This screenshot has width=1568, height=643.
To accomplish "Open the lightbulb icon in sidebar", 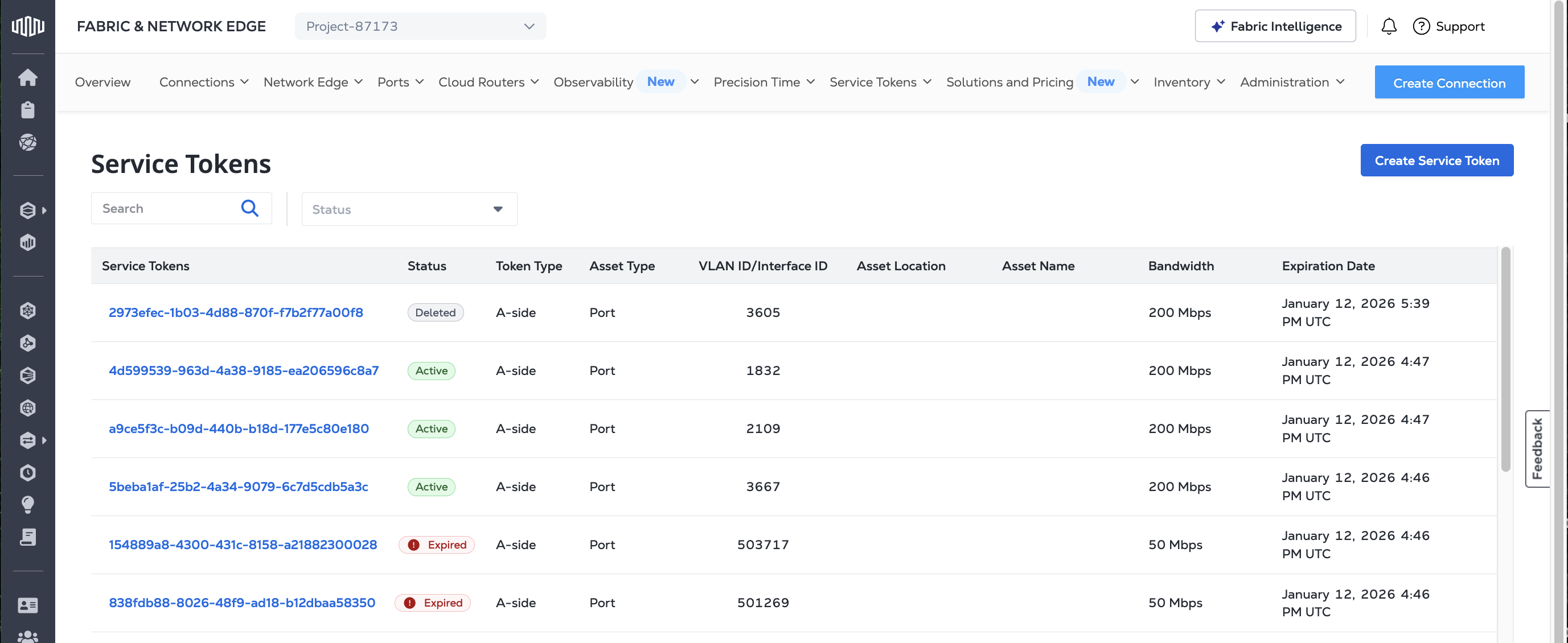I will (x=27, y=505).
